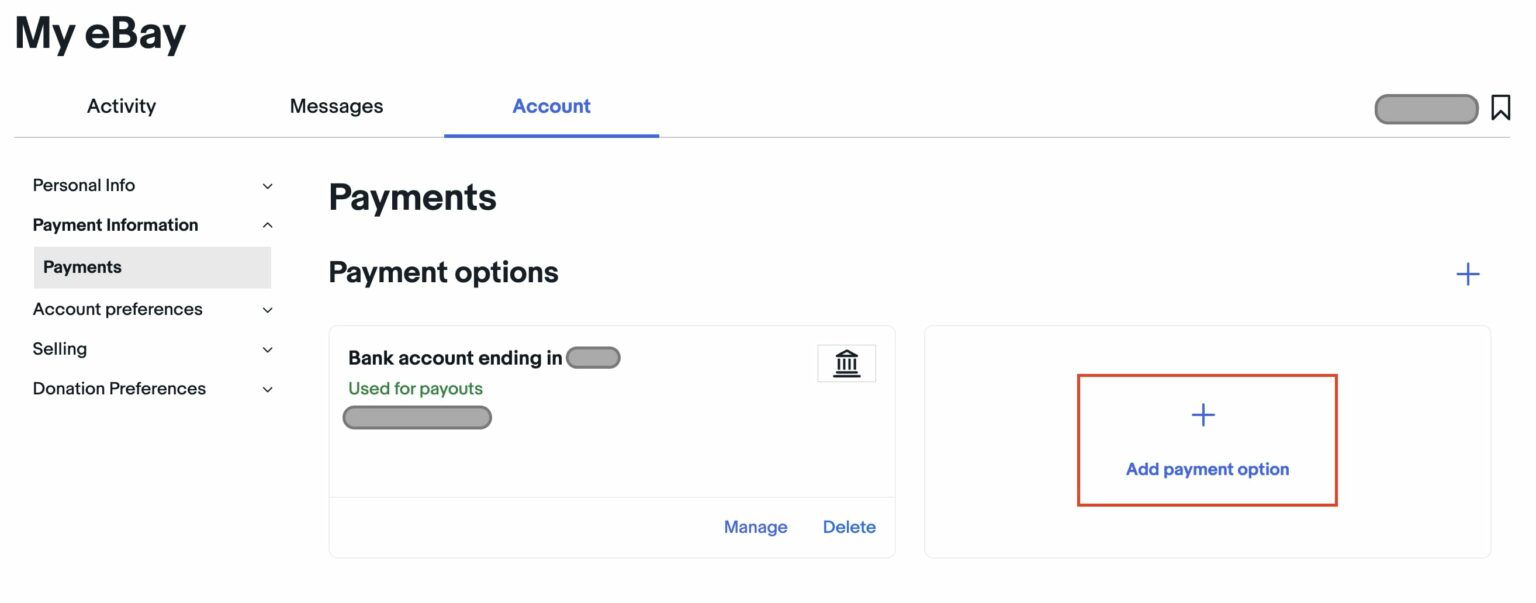Click the plus icon above Add payment option

click(x=1203, y=415)
